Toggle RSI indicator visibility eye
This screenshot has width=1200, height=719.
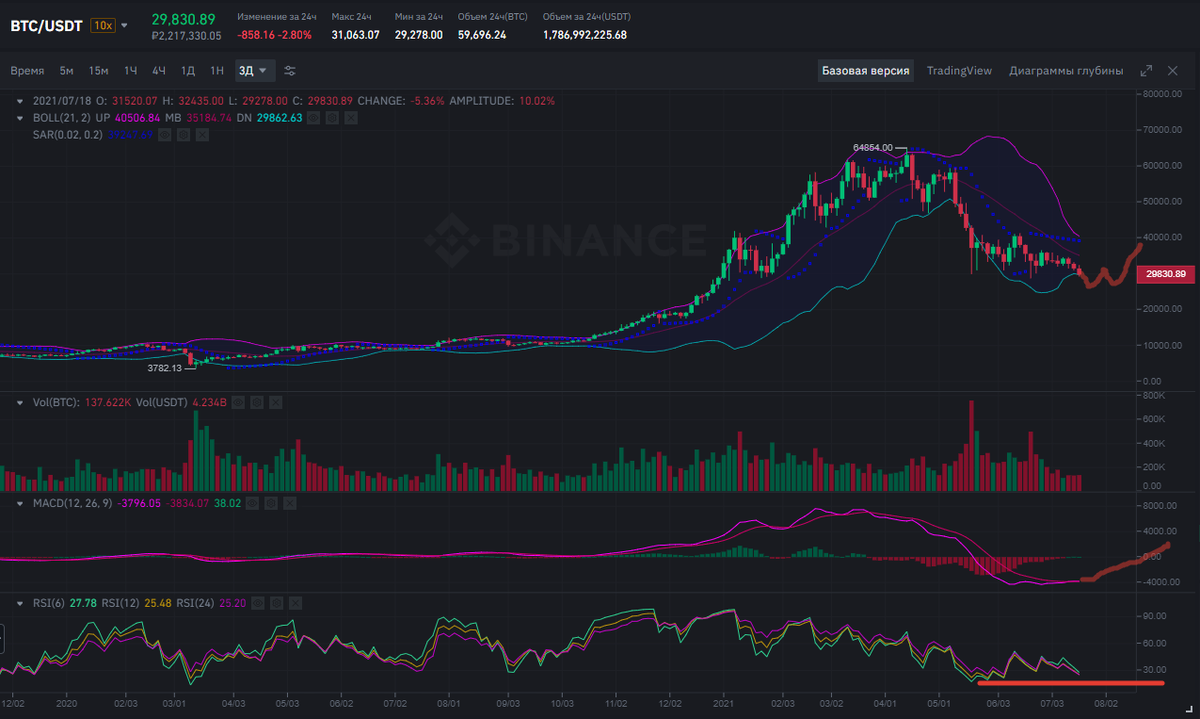point(257,603)
